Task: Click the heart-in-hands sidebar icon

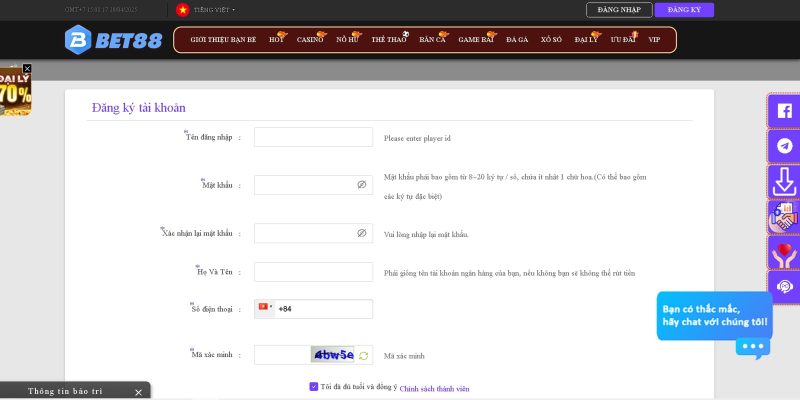Action: (784, 252)
